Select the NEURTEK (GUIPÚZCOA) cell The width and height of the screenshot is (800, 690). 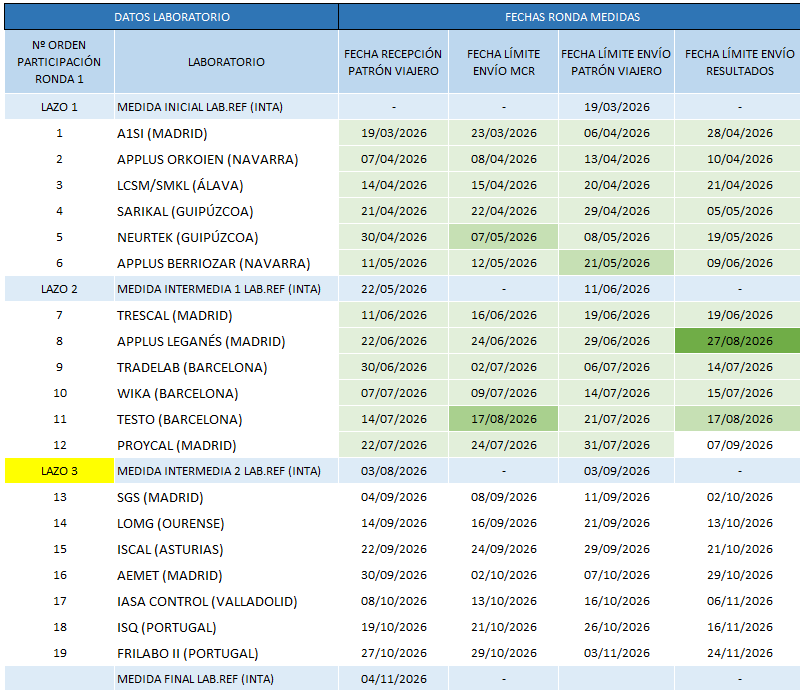[x=226, y=237]
